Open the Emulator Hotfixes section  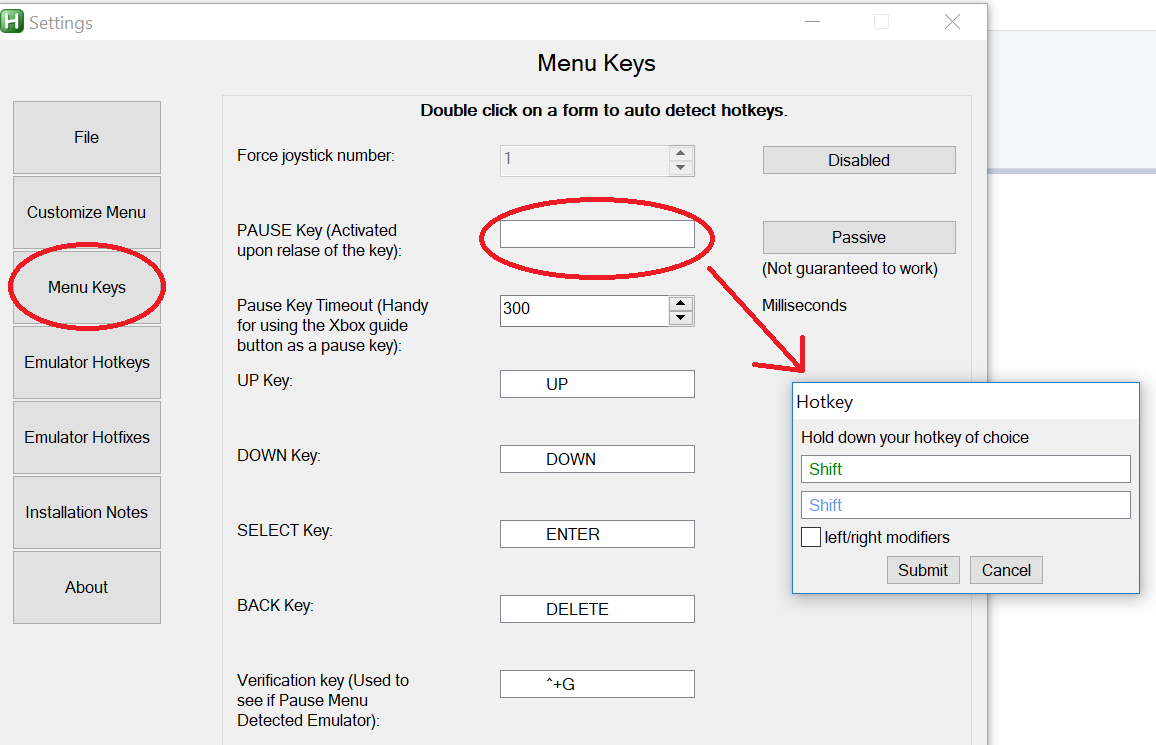tap(87, 438)
